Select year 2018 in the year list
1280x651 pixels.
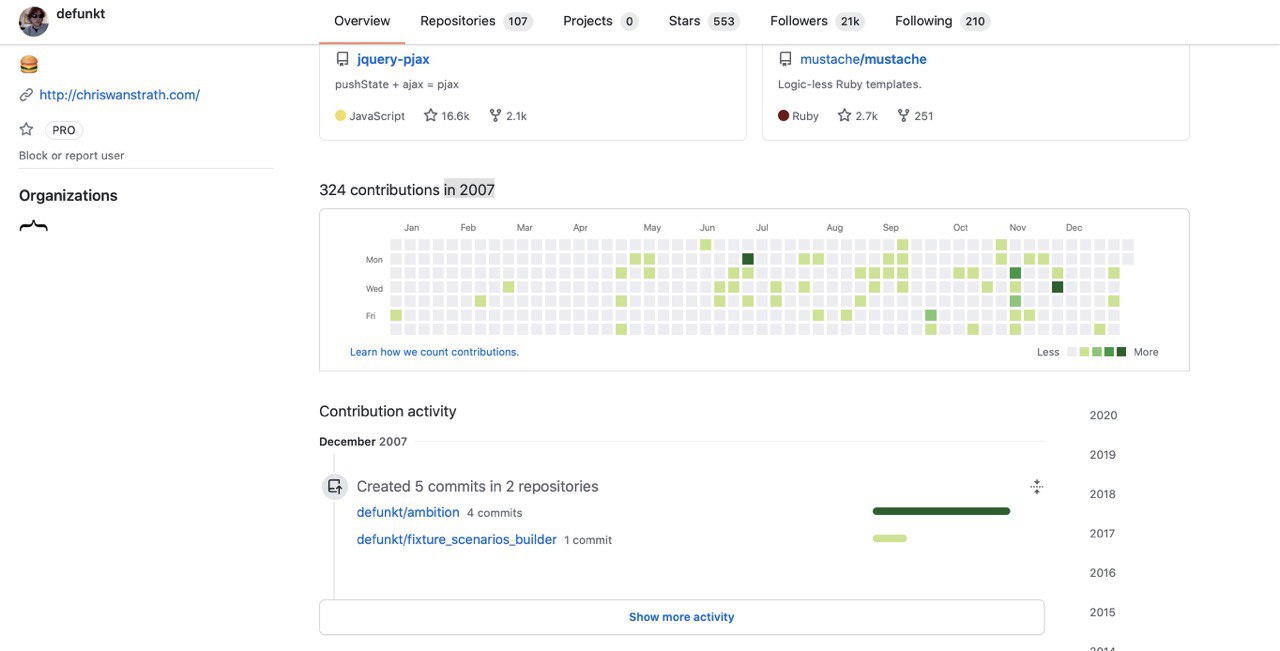click(1103, 494)
